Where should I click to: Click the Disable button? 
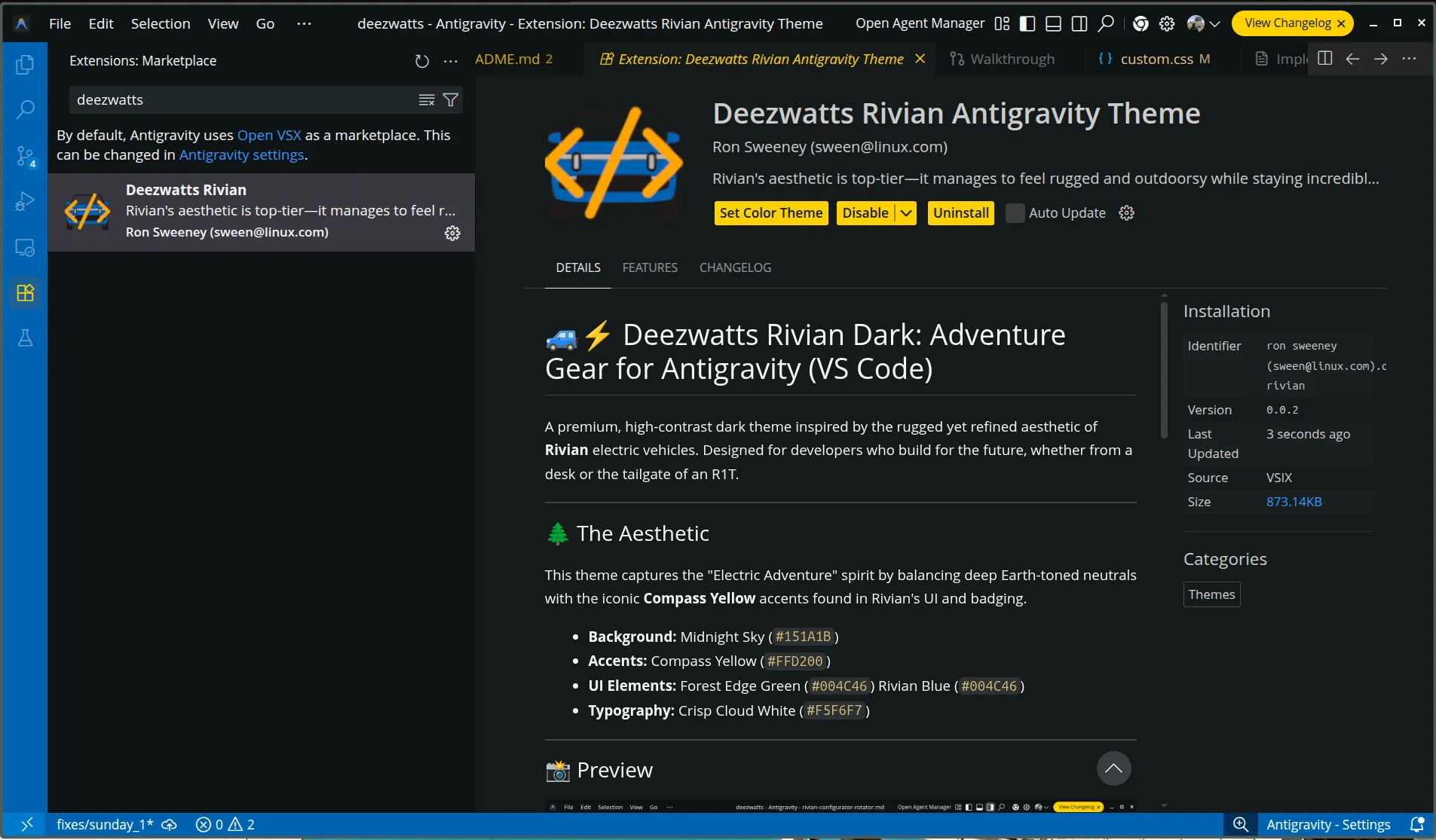[865, 213]
